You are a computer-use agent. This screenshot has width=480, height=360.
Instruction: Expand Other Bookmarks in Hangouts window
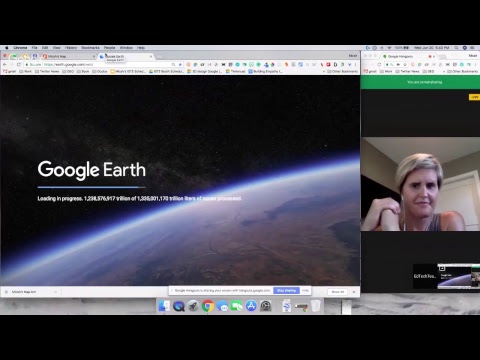tap(463, 71)
